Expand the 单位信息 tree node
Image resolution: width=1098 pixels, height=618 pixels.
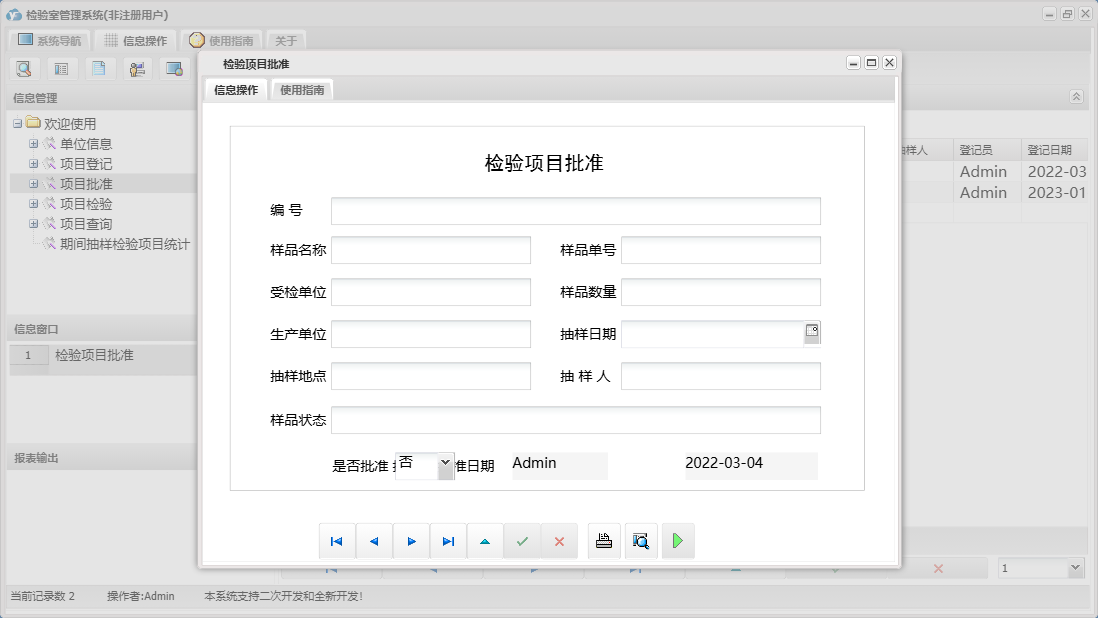point(33,143)
